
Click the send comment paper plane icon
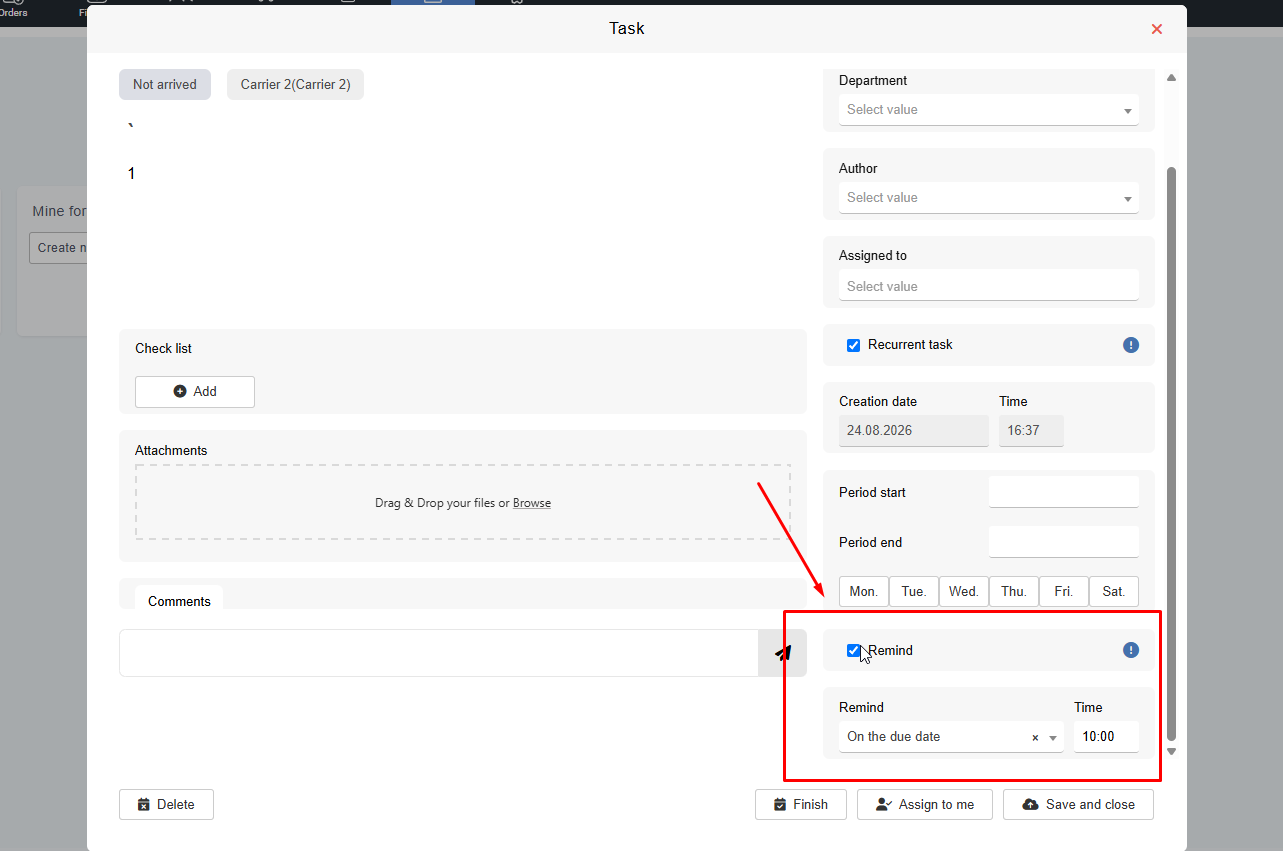coord(783,653)
